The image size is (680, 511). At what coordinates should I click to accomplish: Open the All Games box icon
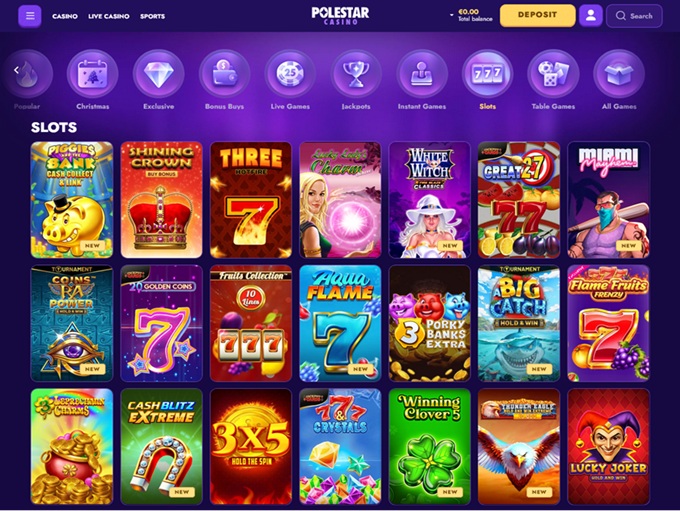[x=619, y=74]
